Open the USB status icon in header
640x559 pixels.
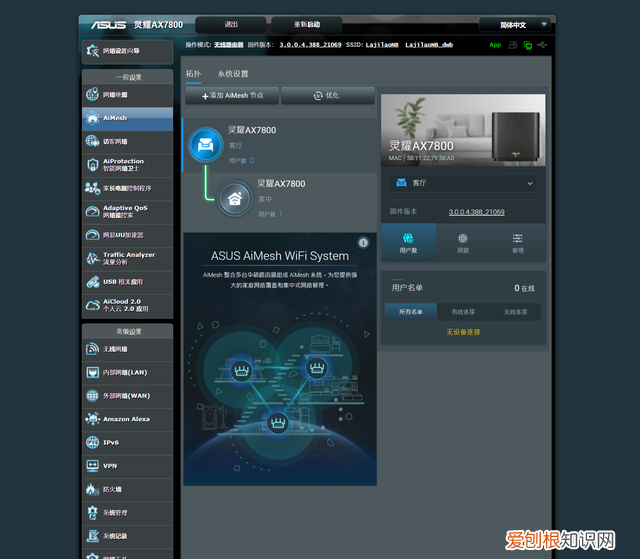click(x=542, y=45)
